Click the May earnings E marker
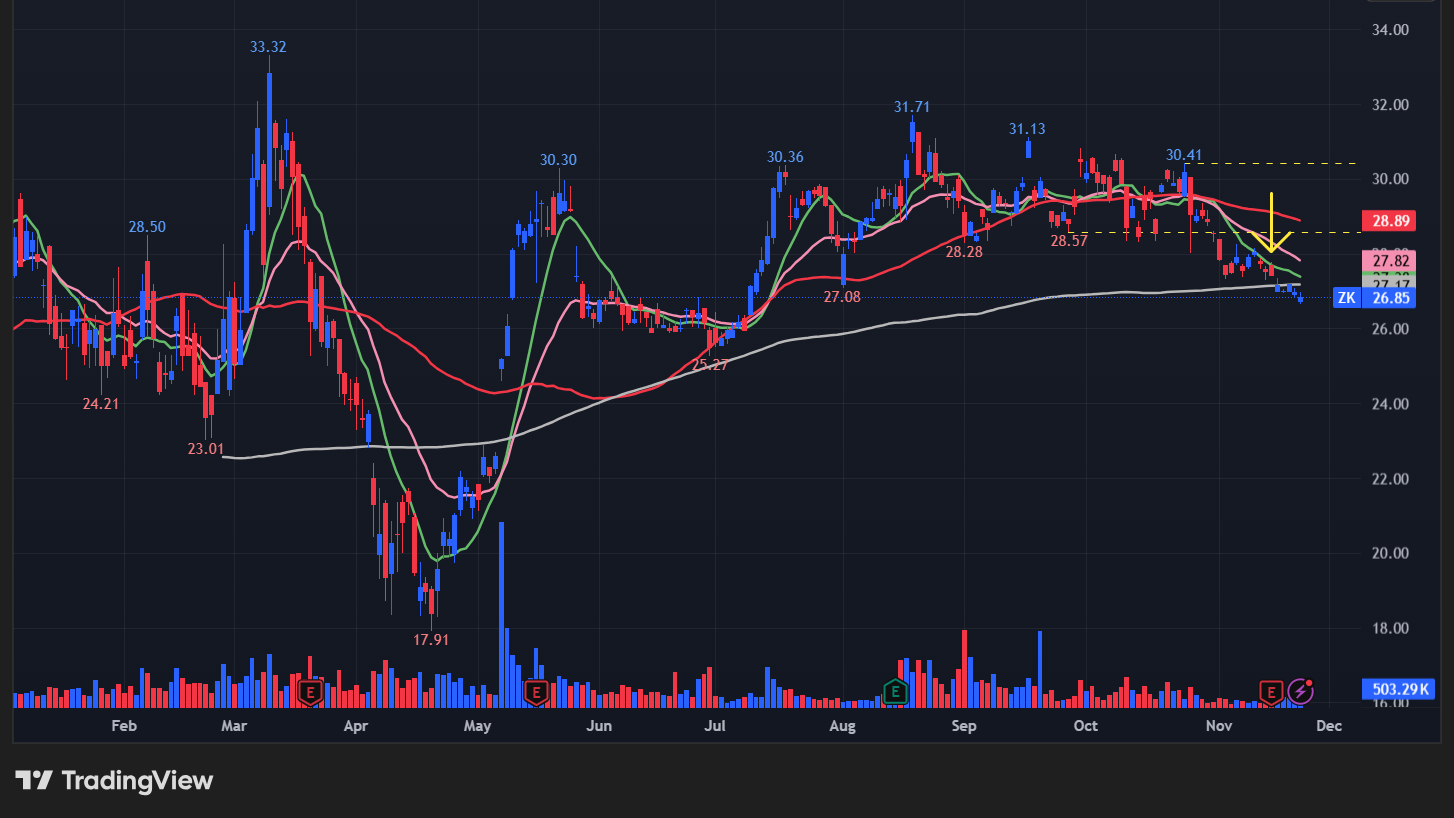The image size is (1454, 818). [x=536, y=691]
